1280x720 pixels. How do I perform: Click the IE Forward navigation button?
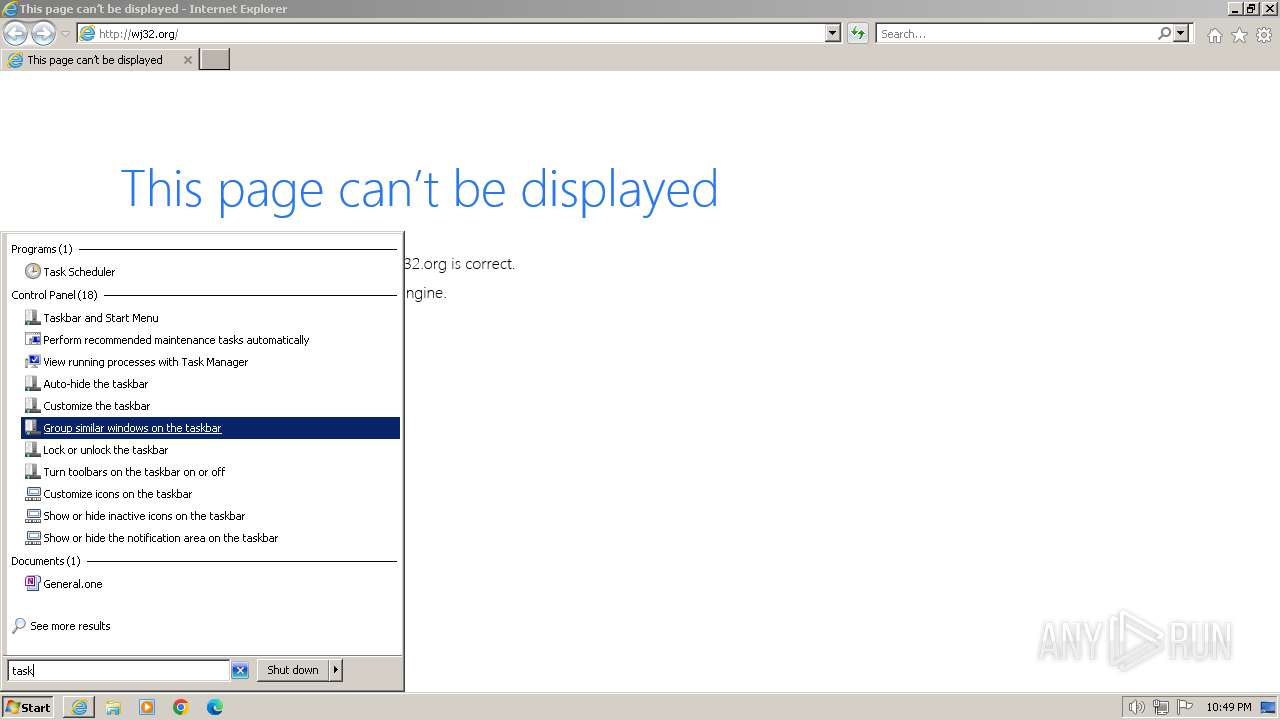(x=43, y=33)
